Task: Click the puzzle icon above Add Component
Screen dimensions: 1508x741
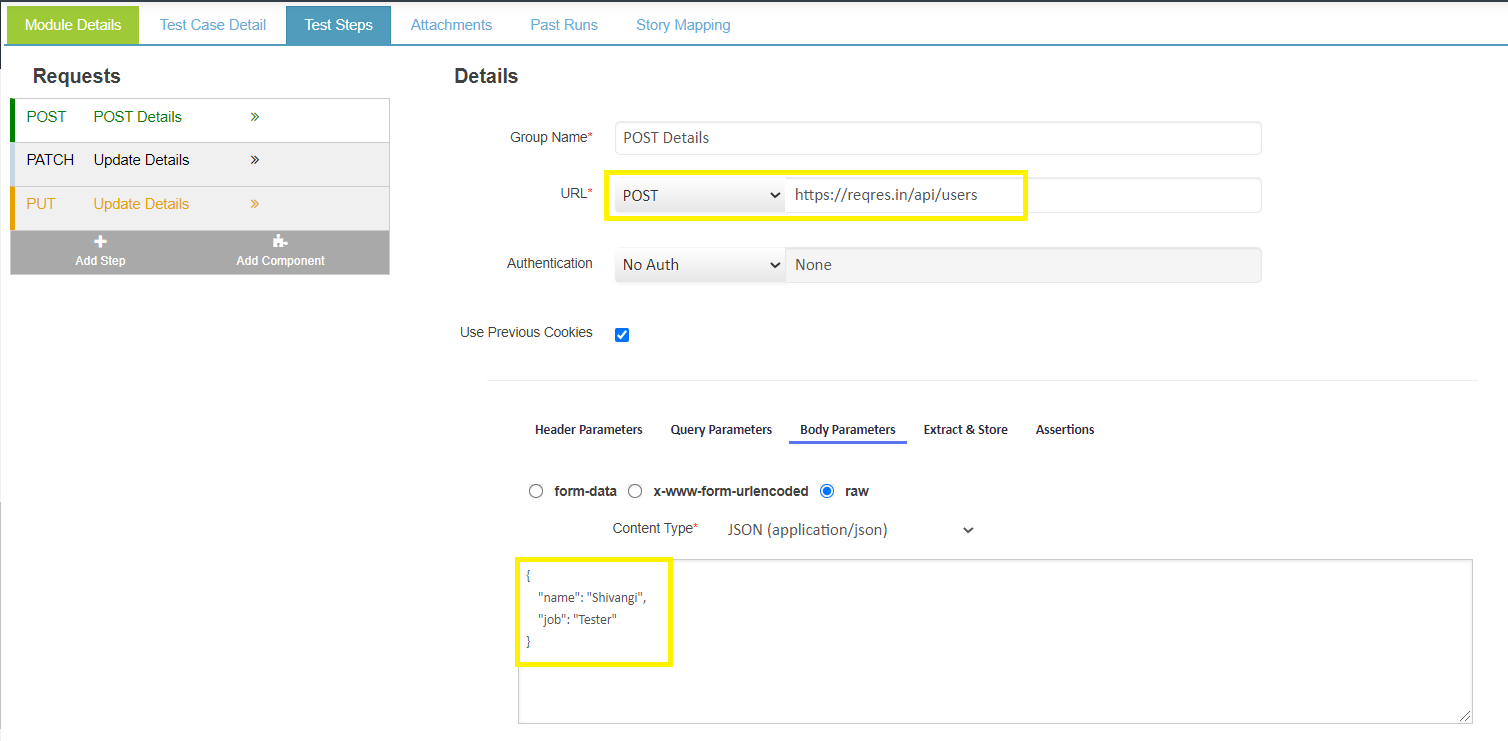Action: tap(280, 242)
